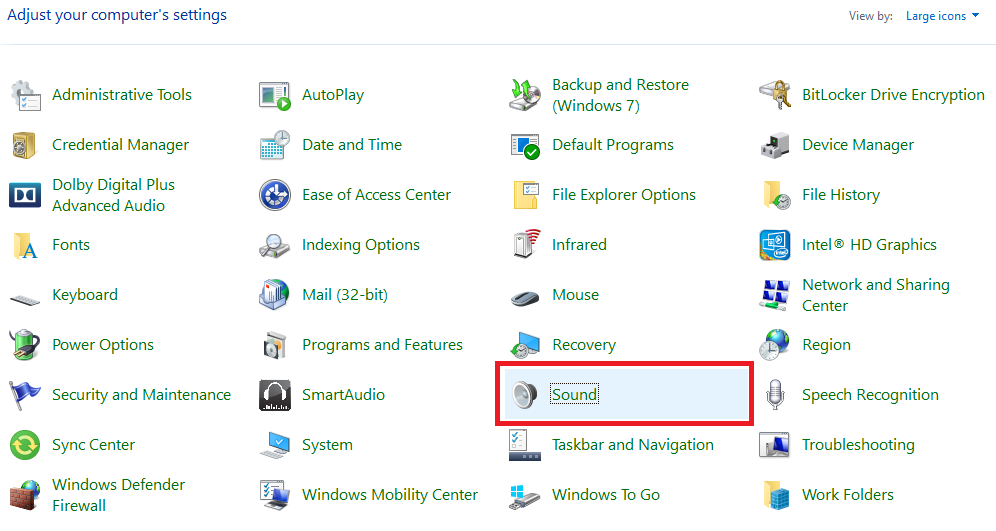This screenshot has width=996, height=531.
Task: Select the Device Manager icon
Action: tap(775, 145)
